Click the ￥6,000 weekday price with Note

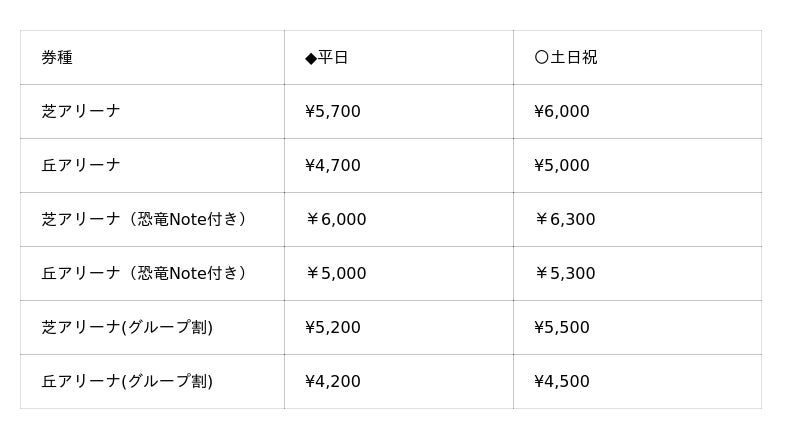click(336, 220)
